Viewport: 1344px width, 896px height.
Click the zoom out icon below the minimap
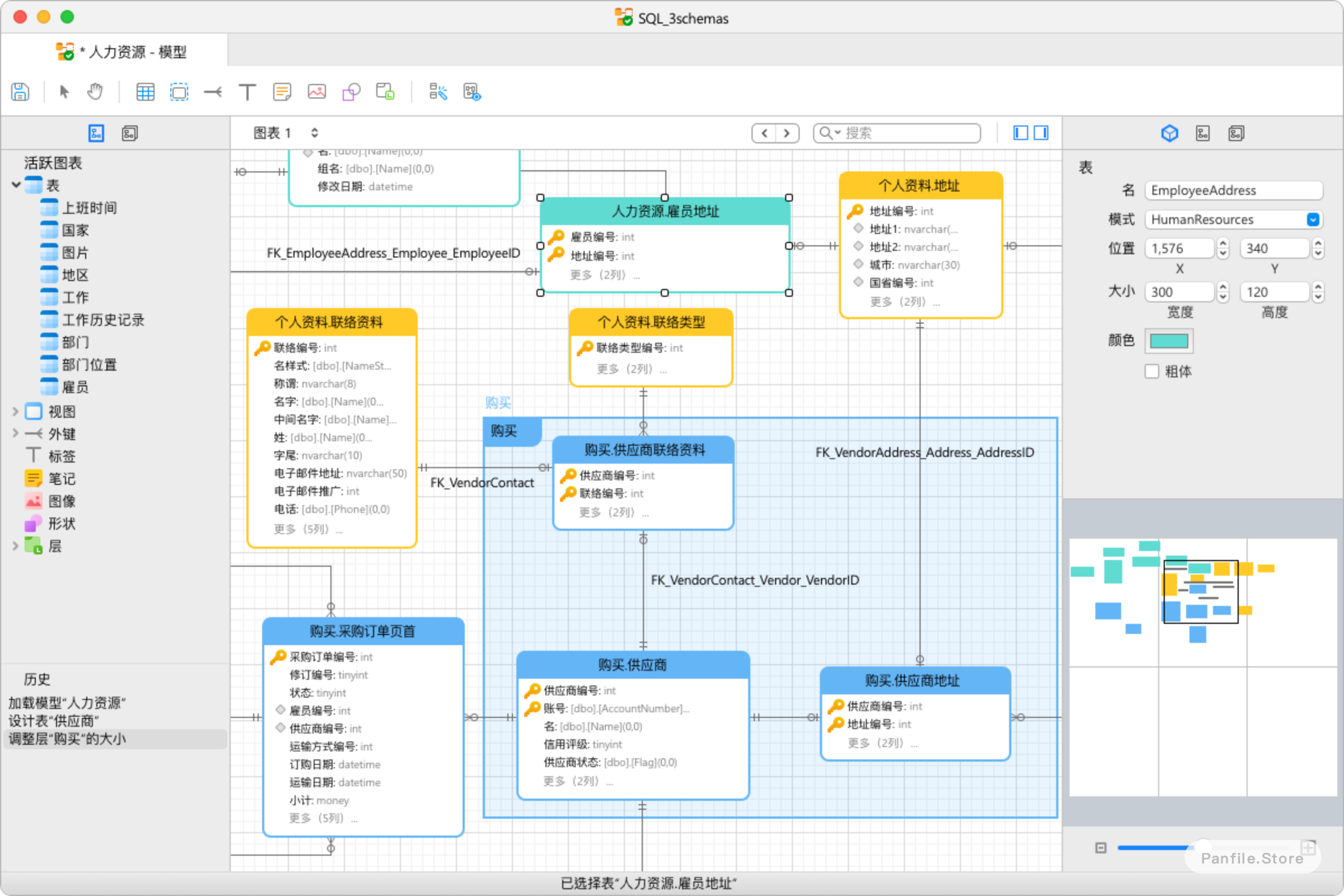click(1101, 847)
